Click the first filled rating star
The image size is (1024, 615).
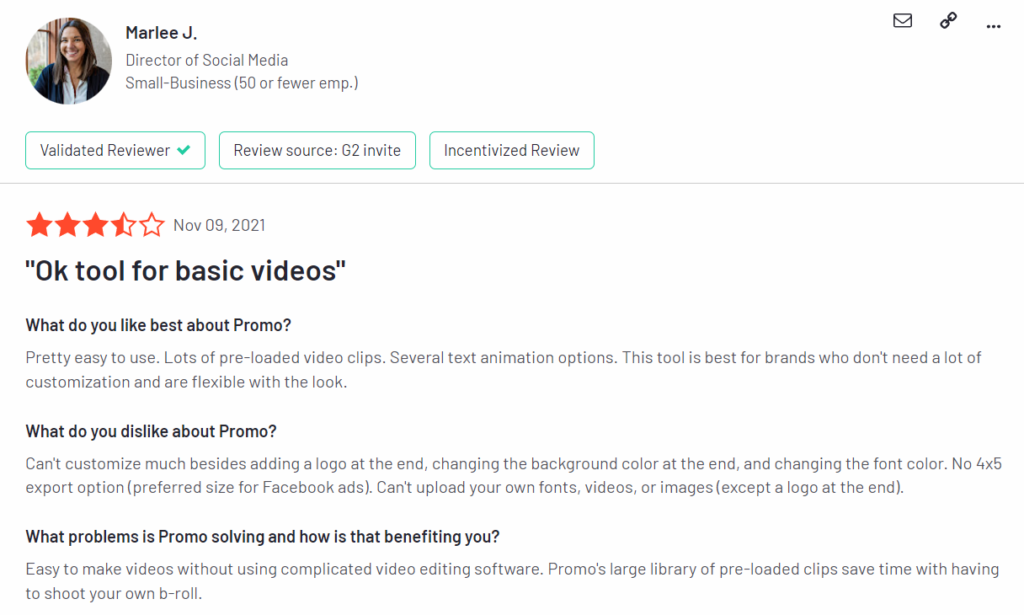pos(39,225)
